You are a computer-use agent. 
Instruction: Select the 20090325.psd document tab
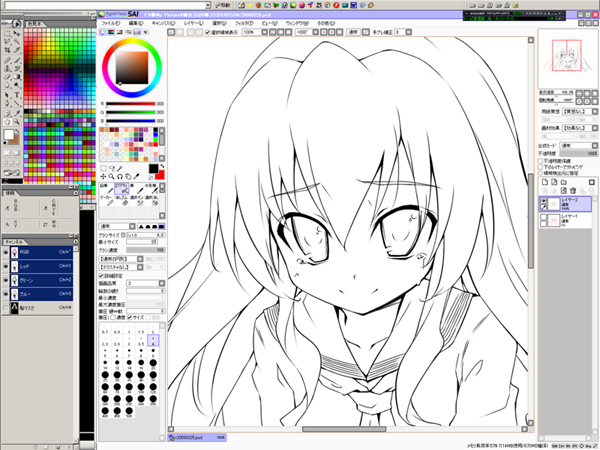[x=197, y=437]
